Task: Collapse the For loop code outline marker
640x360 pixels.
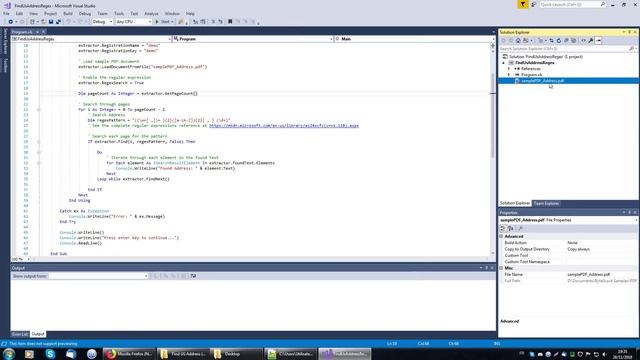Action: pyautogui.click(x=39, y=110)
